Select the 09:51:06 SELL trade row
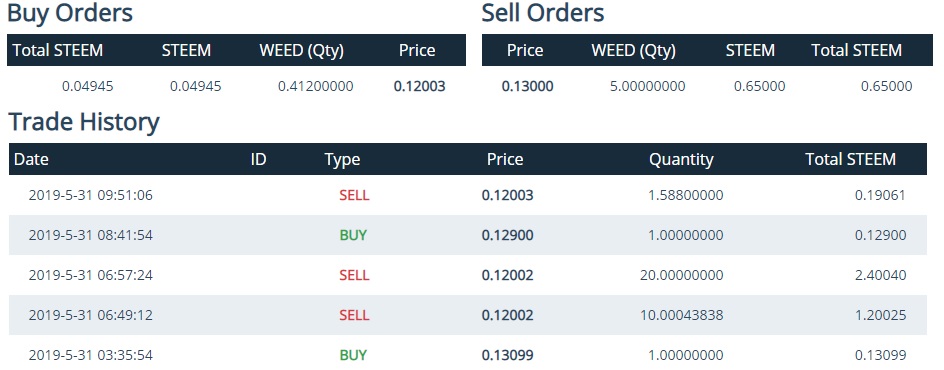944x370 pixels. click(468, 195)
